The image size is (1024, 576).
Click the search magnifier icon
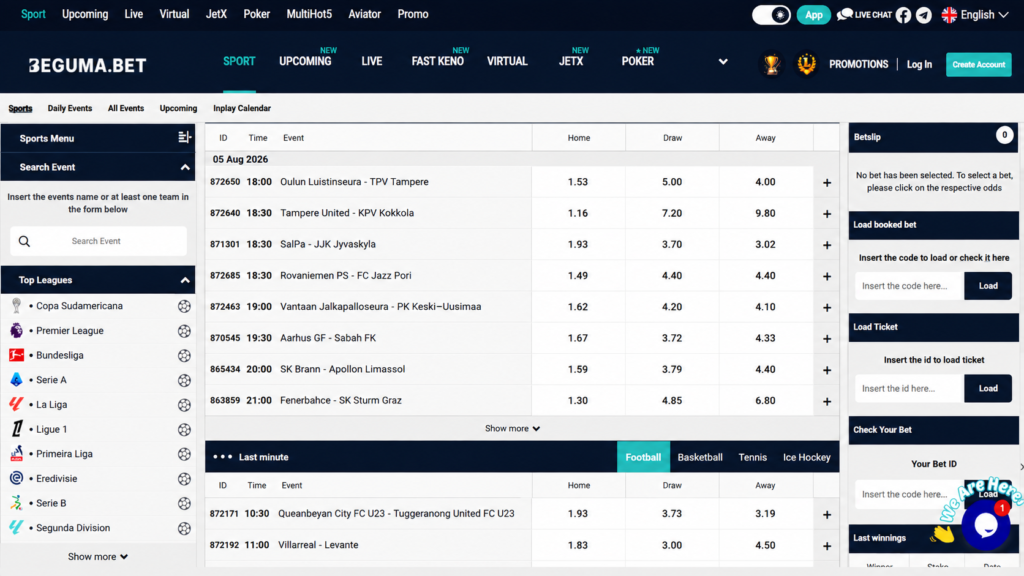tap(24, 241)
